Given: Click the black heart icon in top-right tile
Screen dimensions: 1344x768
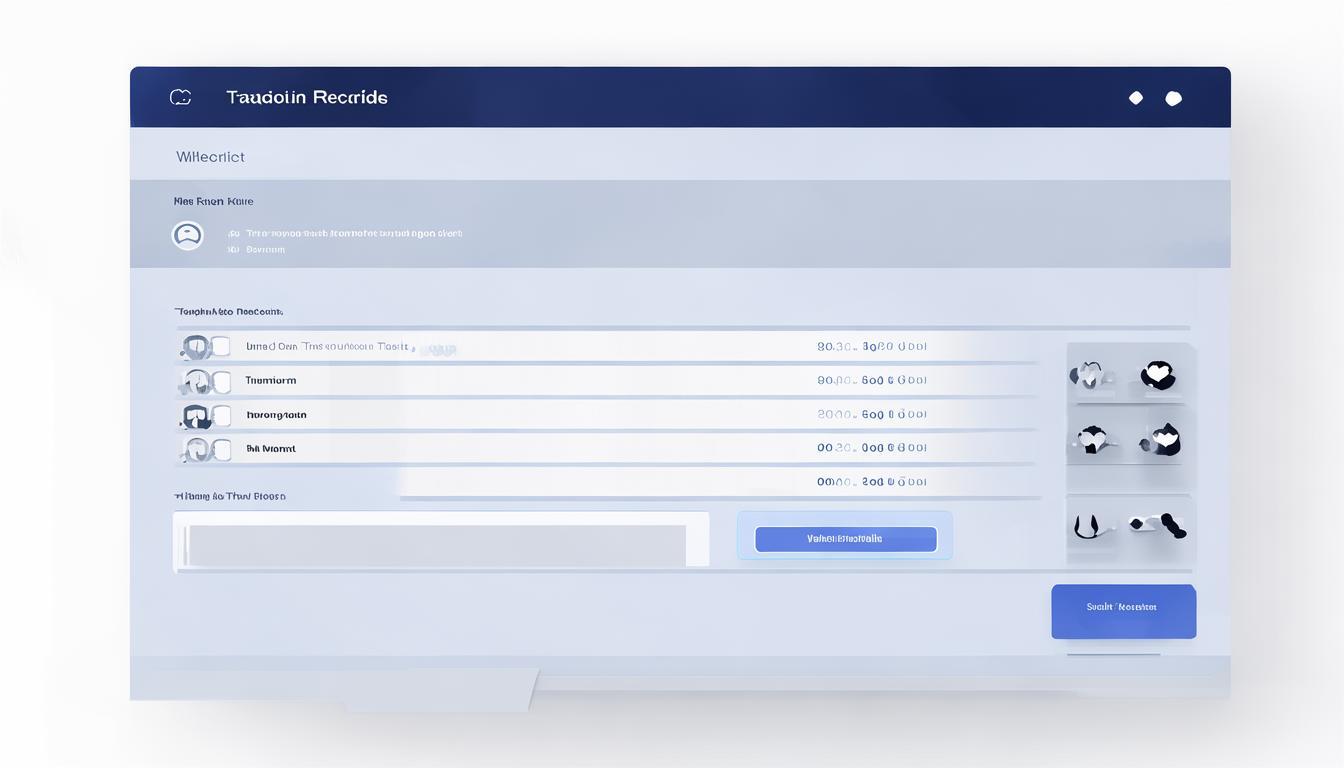Looking at the screenshot, I should (1158, 376).
